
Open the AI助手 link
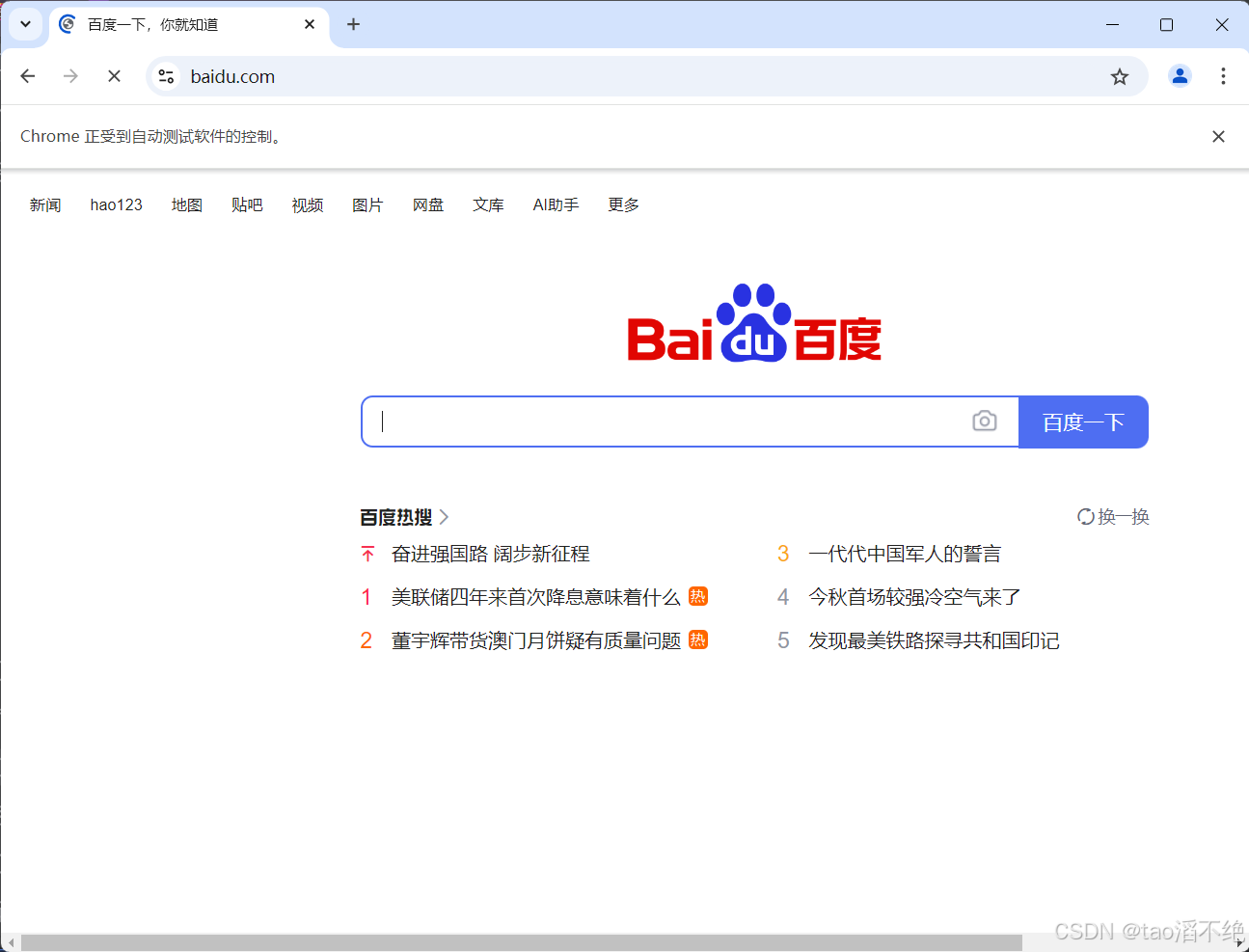pyautogui.click(x=557, y=205)
